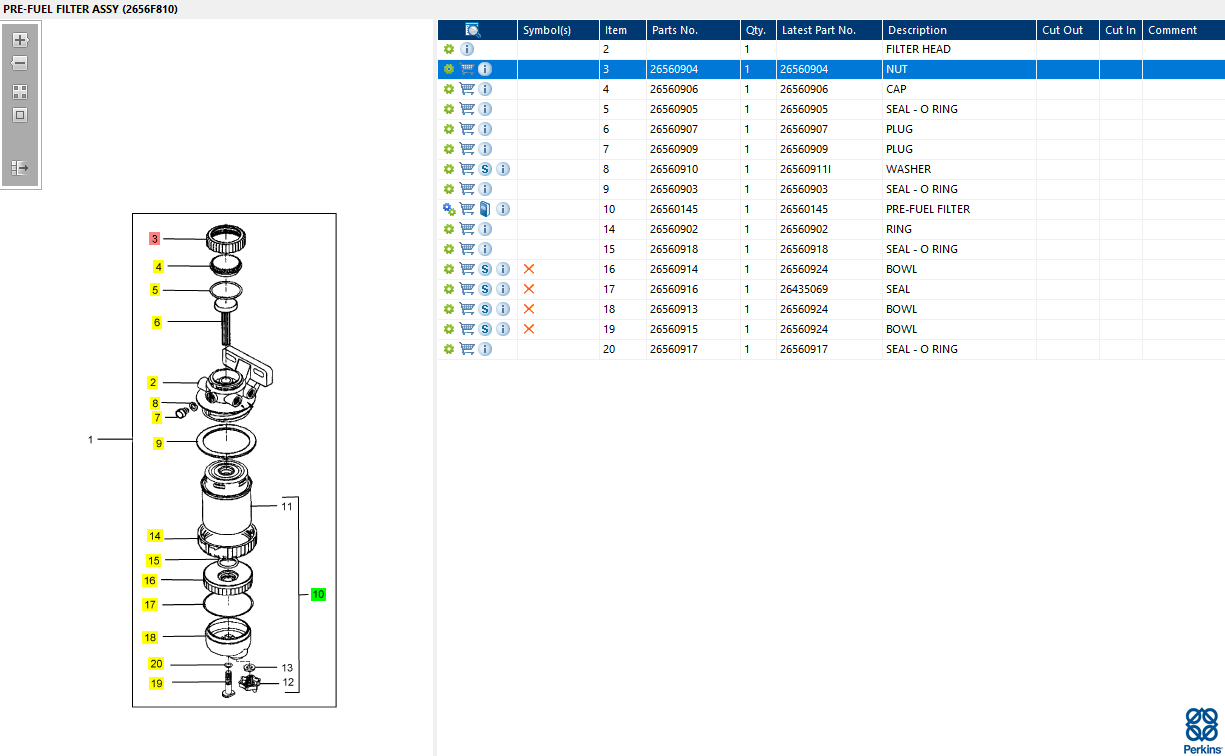The width and height of the screenshot is (1225, 756).
Task: Add CAP 26560906 to cart
Action: [467, 89]
